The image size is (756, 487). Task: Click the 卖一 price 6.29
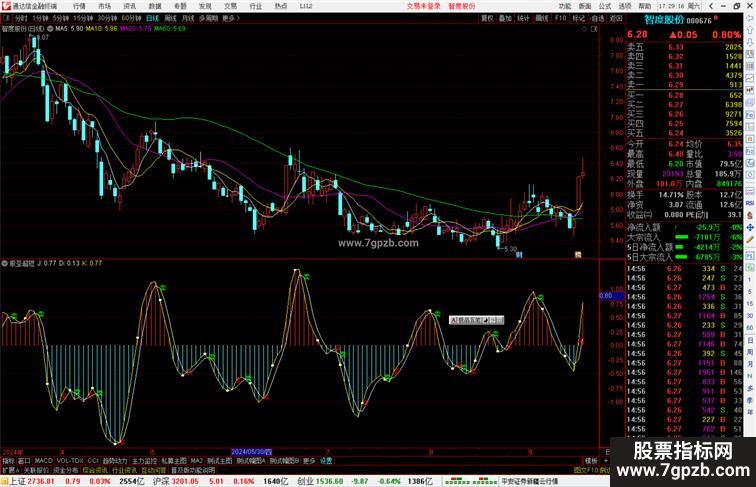[x=675, y=85]
